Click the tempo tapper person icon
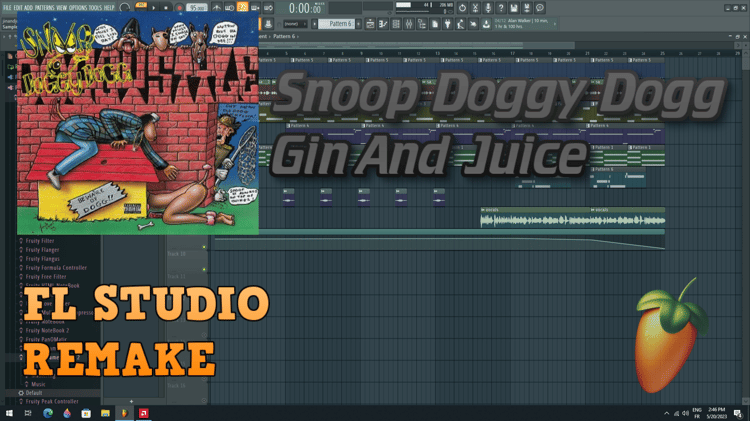This screenshot has width=750, height=421. 461,24
